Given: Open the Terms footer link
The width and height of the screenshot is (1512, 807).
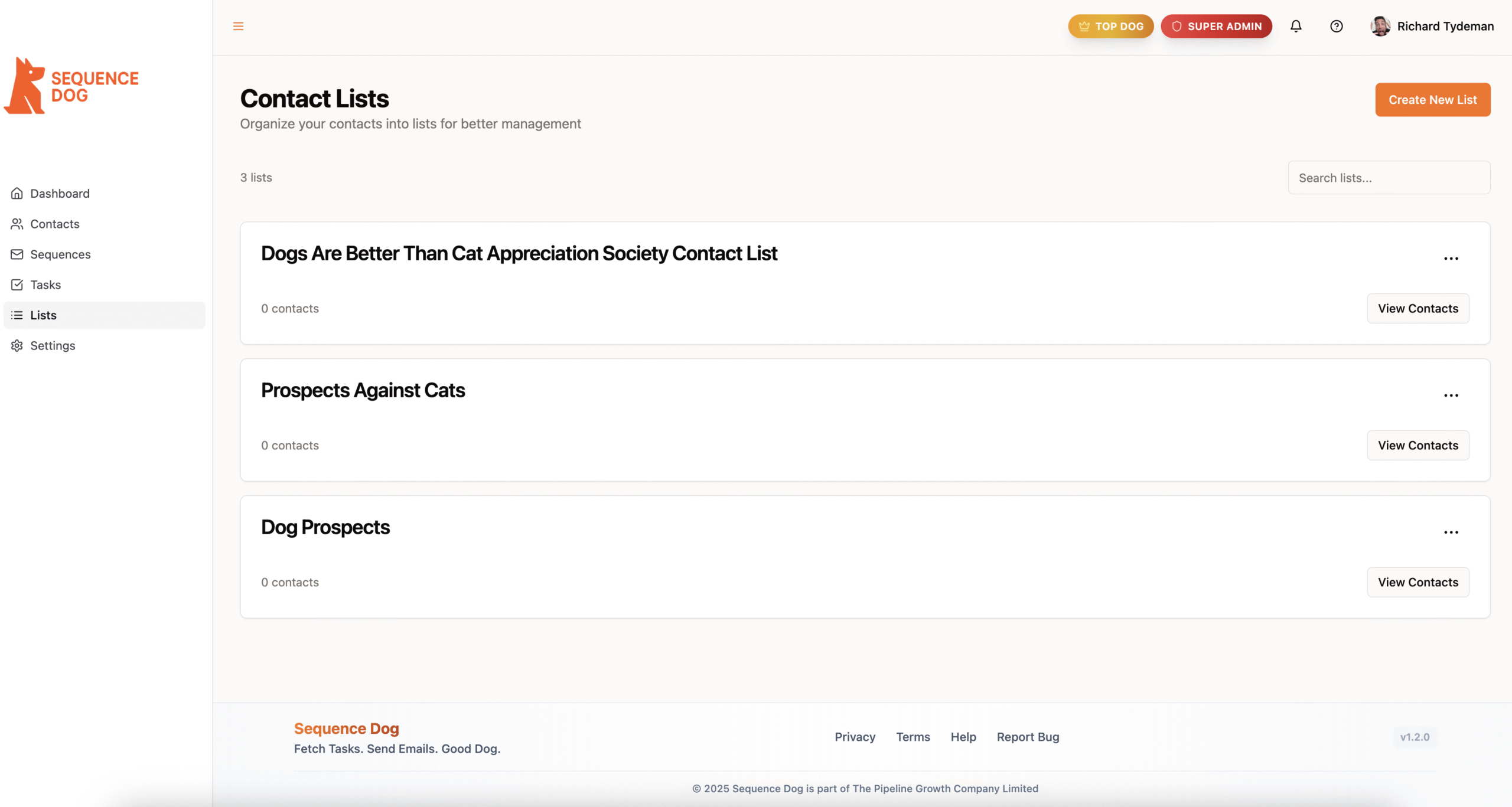Looking at the screenshot, I should 913,737.
